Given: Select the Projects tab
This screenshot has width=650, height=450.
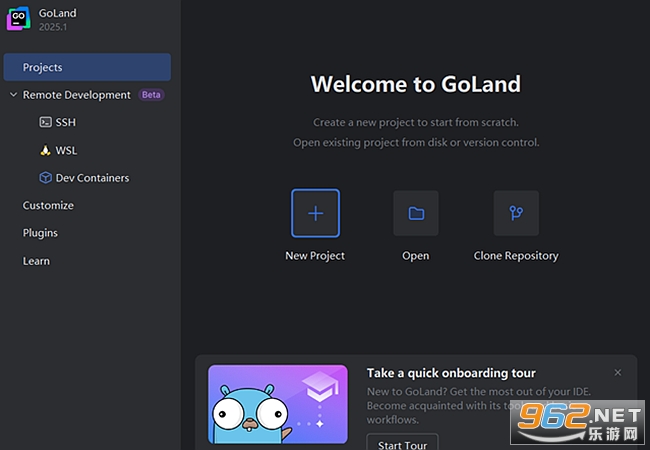Looking at the screenshot, I should [x=87, y=67].
